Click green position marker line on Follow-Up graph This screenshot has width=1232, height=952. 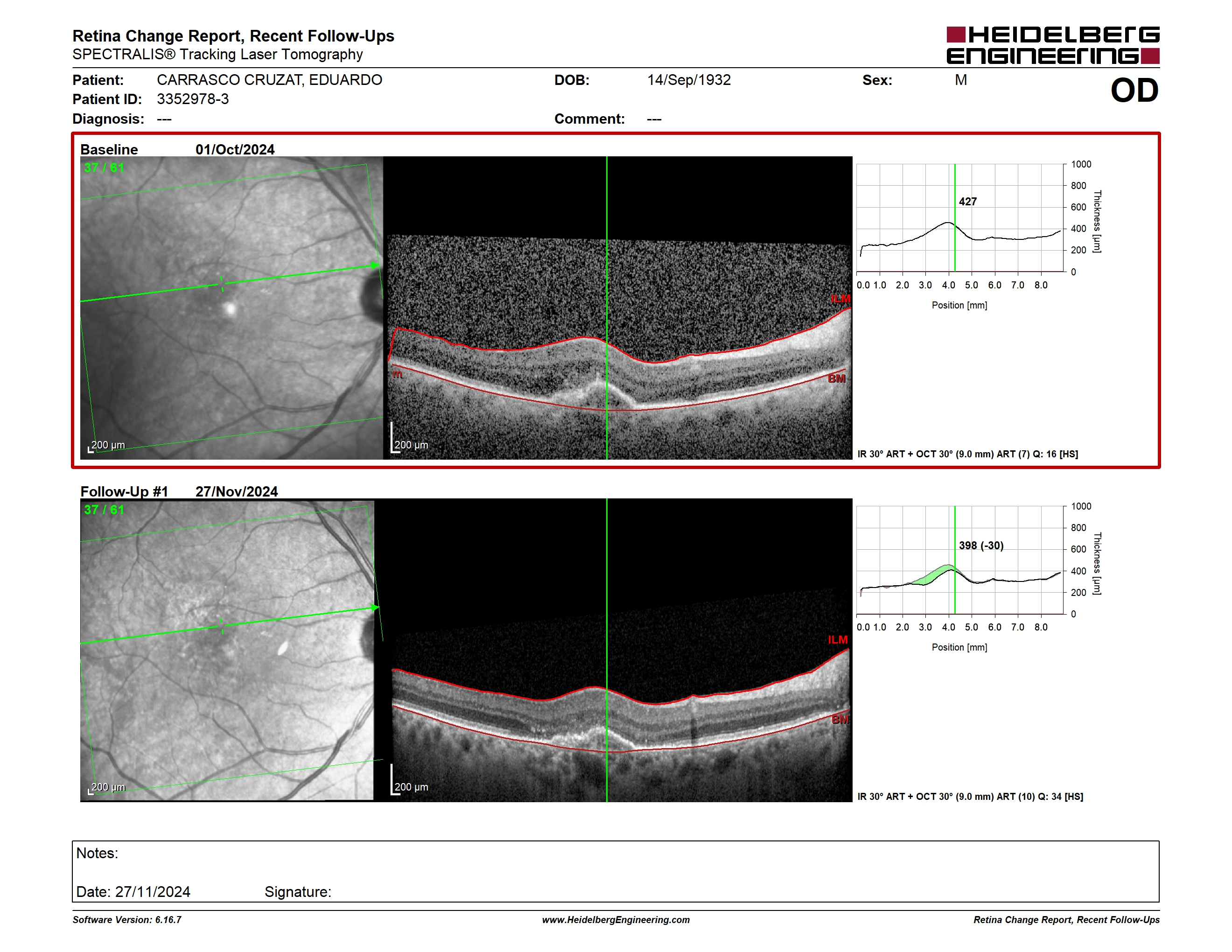coord(954,560)
